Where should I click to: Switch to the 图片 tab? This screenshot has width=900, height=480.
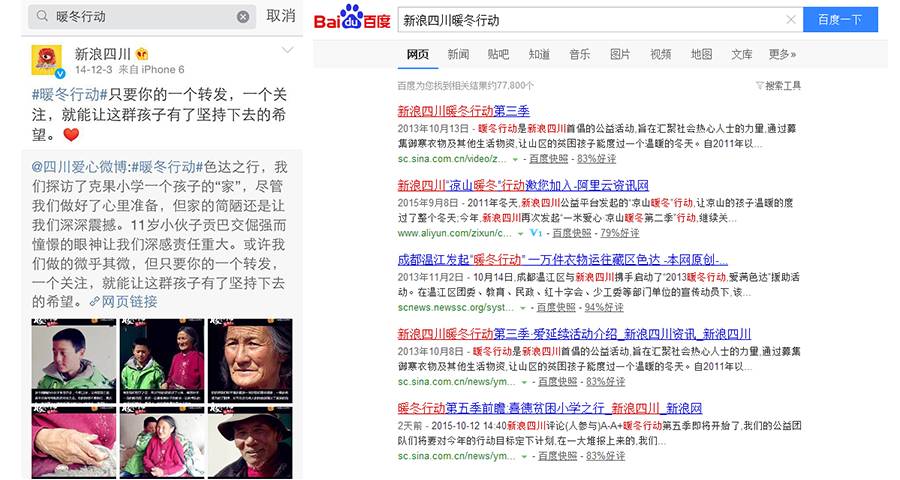point(620,55)
